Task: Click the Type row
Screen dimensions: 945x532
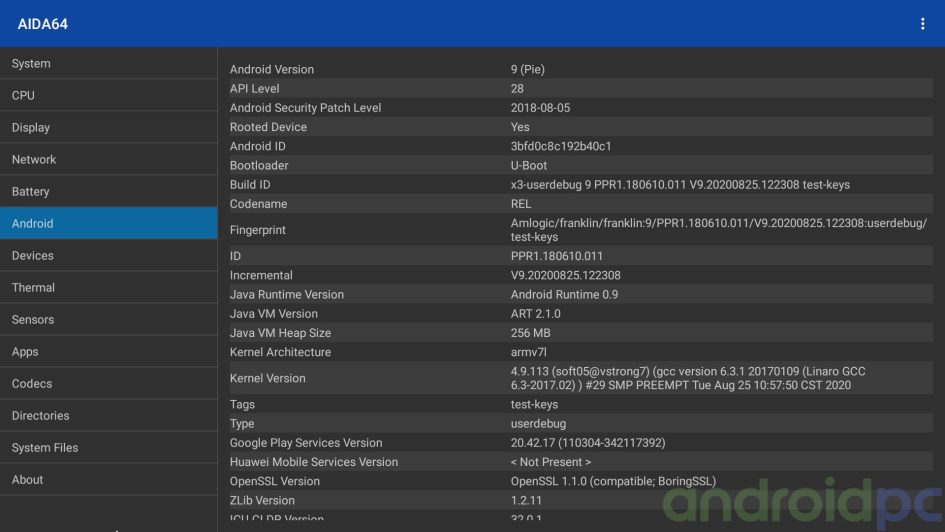Action: (581, 424)
